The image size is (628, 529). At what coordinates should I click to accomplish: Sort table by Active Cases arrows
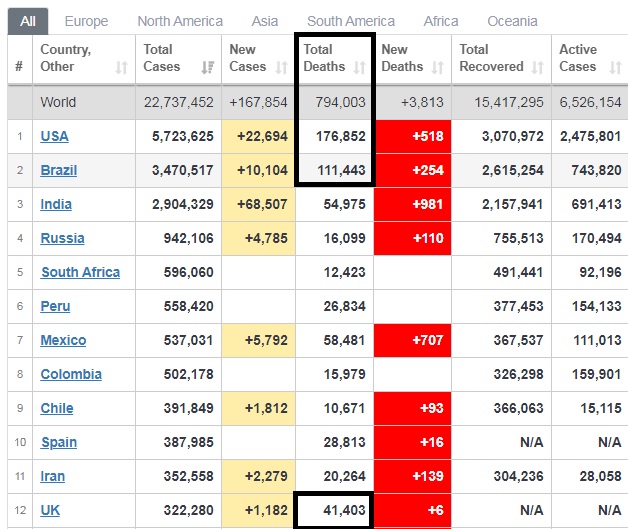pos(616,68)
